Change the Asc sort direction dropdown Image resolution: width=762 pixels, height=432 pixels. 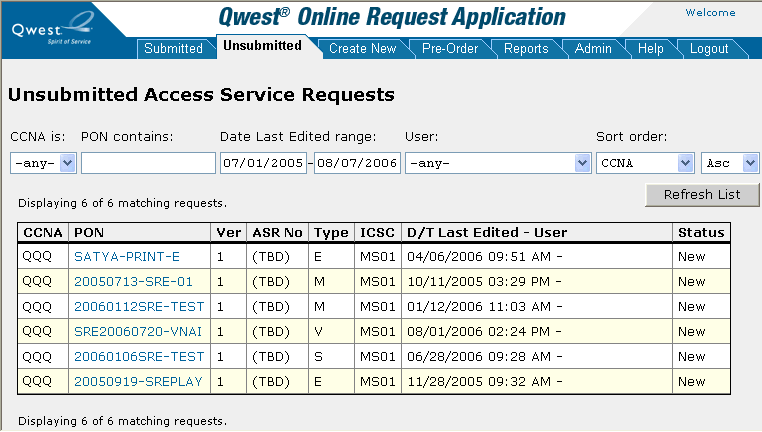coord(729,163)
